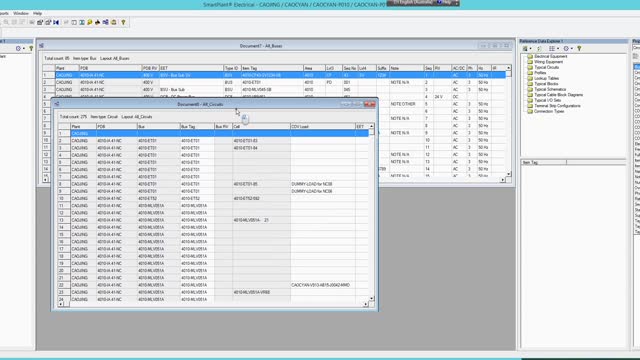Click refresh icon in Reference Data Explorer toolbar
This screenshot has width=640, height=360.
coord(539,49)
